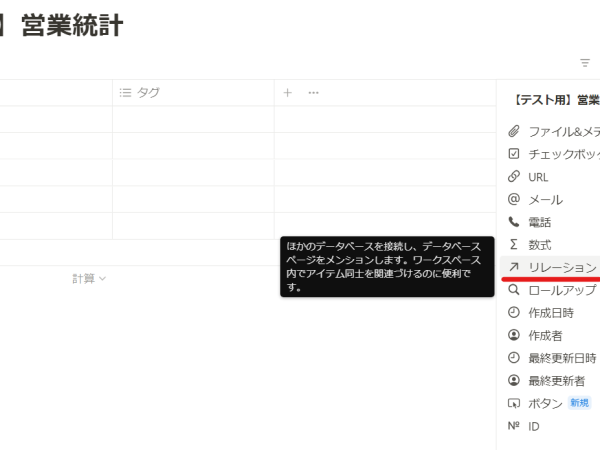This screenshot has height=450, width=600.
Task: Click the 新規 badge next to ボタン
Action: [x=579, y=403]
